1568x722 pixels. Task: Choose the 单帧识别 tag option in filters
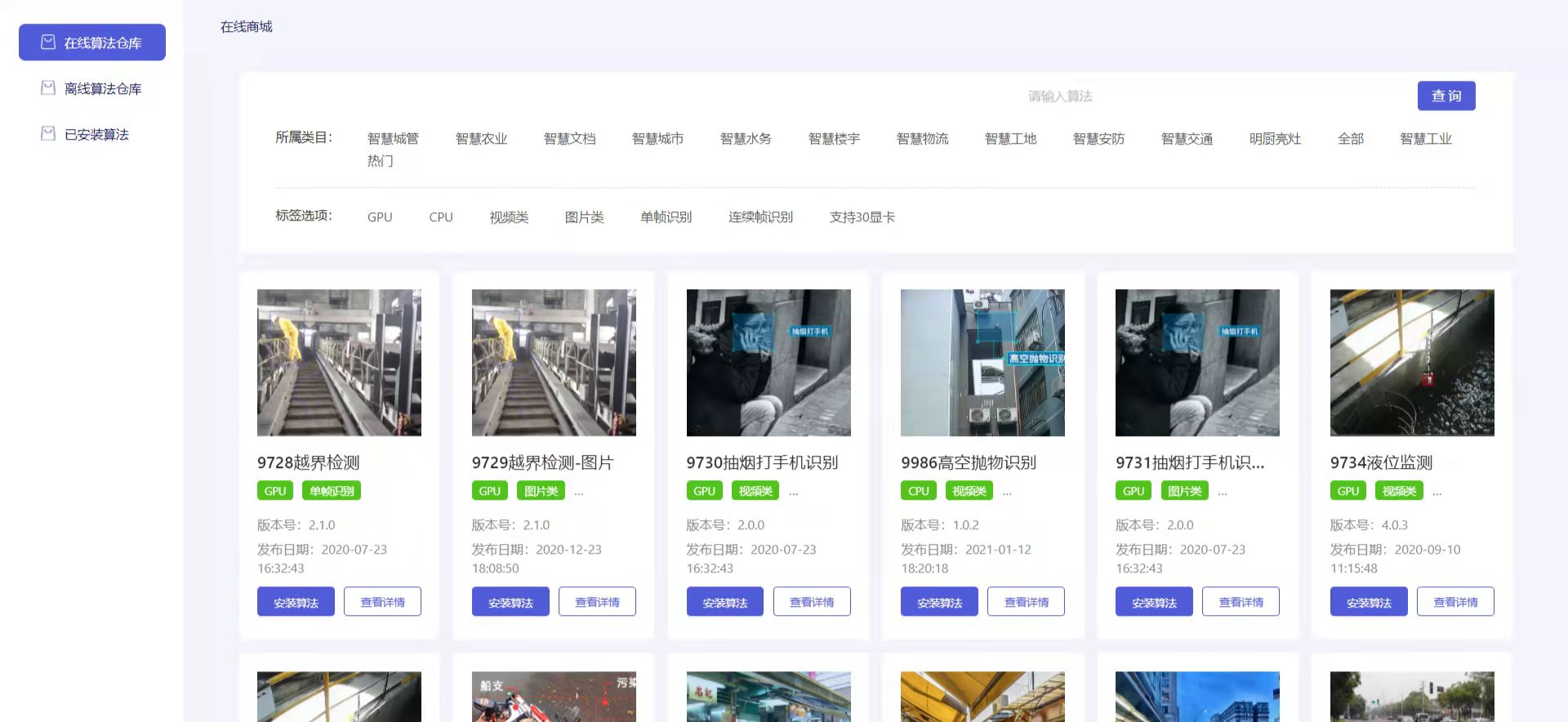point(666,217)
